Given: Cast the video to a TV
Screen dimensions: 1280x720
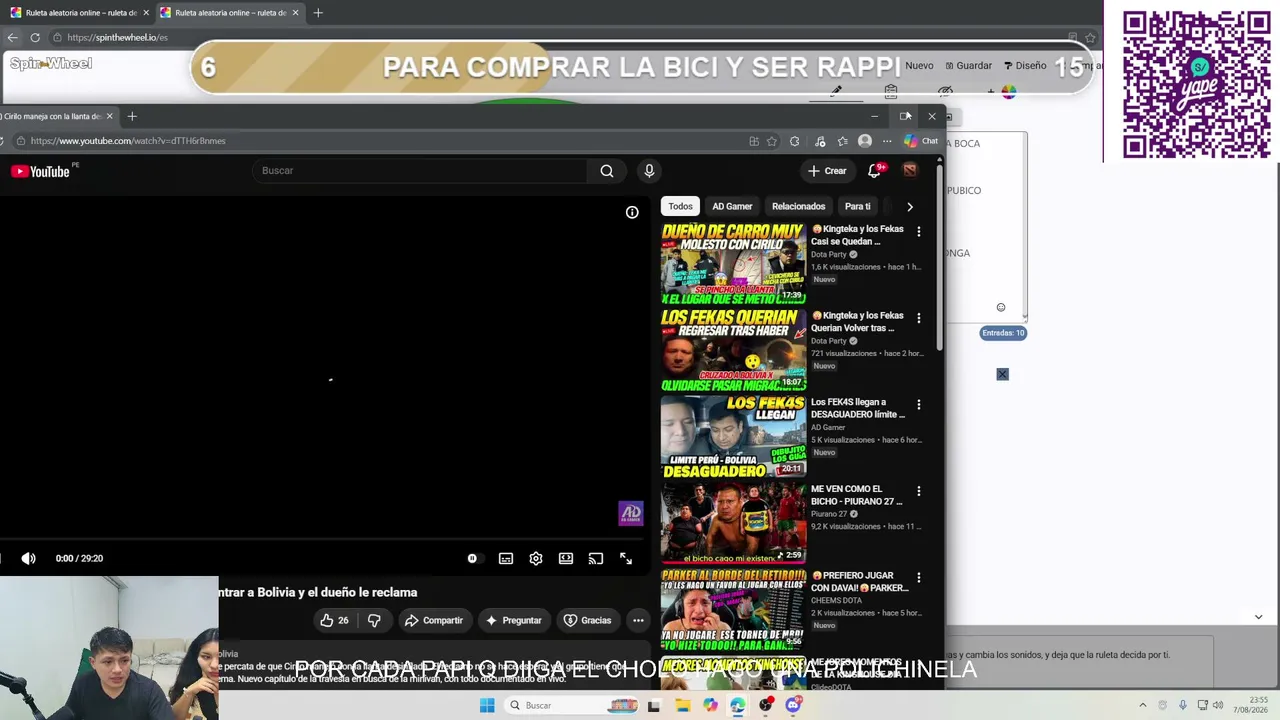Looking at the screenshot, I should tap(596, 558).
